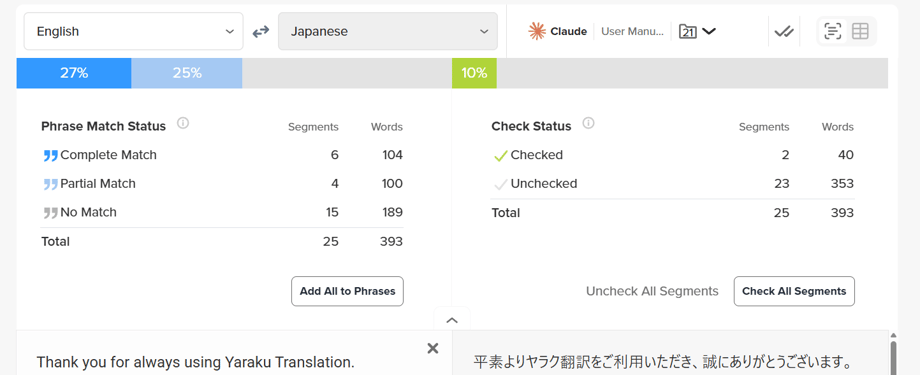Viewport: 920px width, 375px height.
Task: Click Uncheck All Segments link
Action: pos(652,291)
